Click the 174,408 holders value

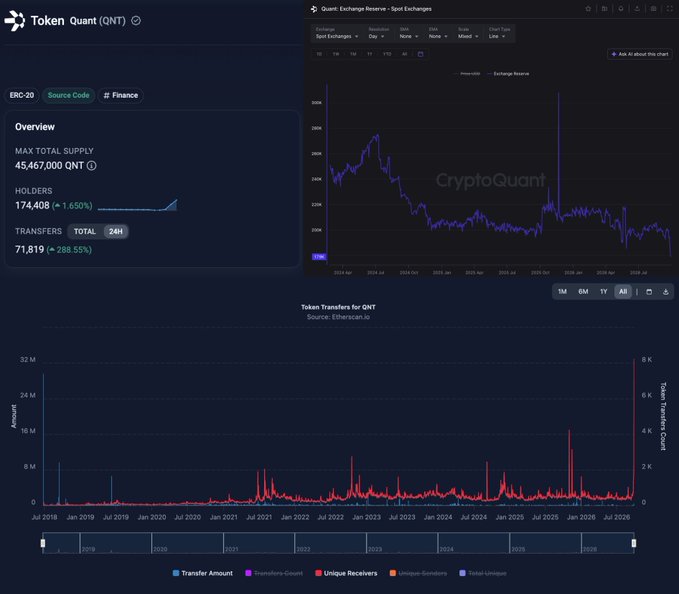point(32,206)
